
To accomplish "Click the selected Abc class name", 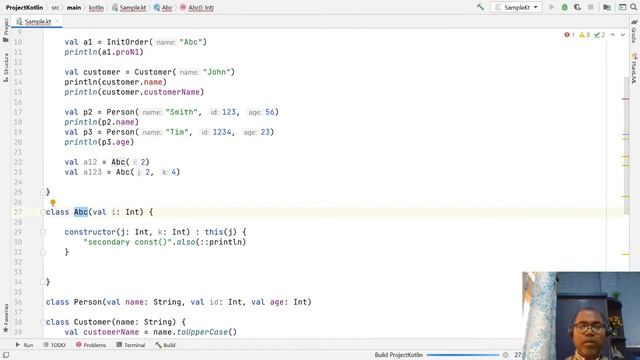I will (x=81, y=212).
